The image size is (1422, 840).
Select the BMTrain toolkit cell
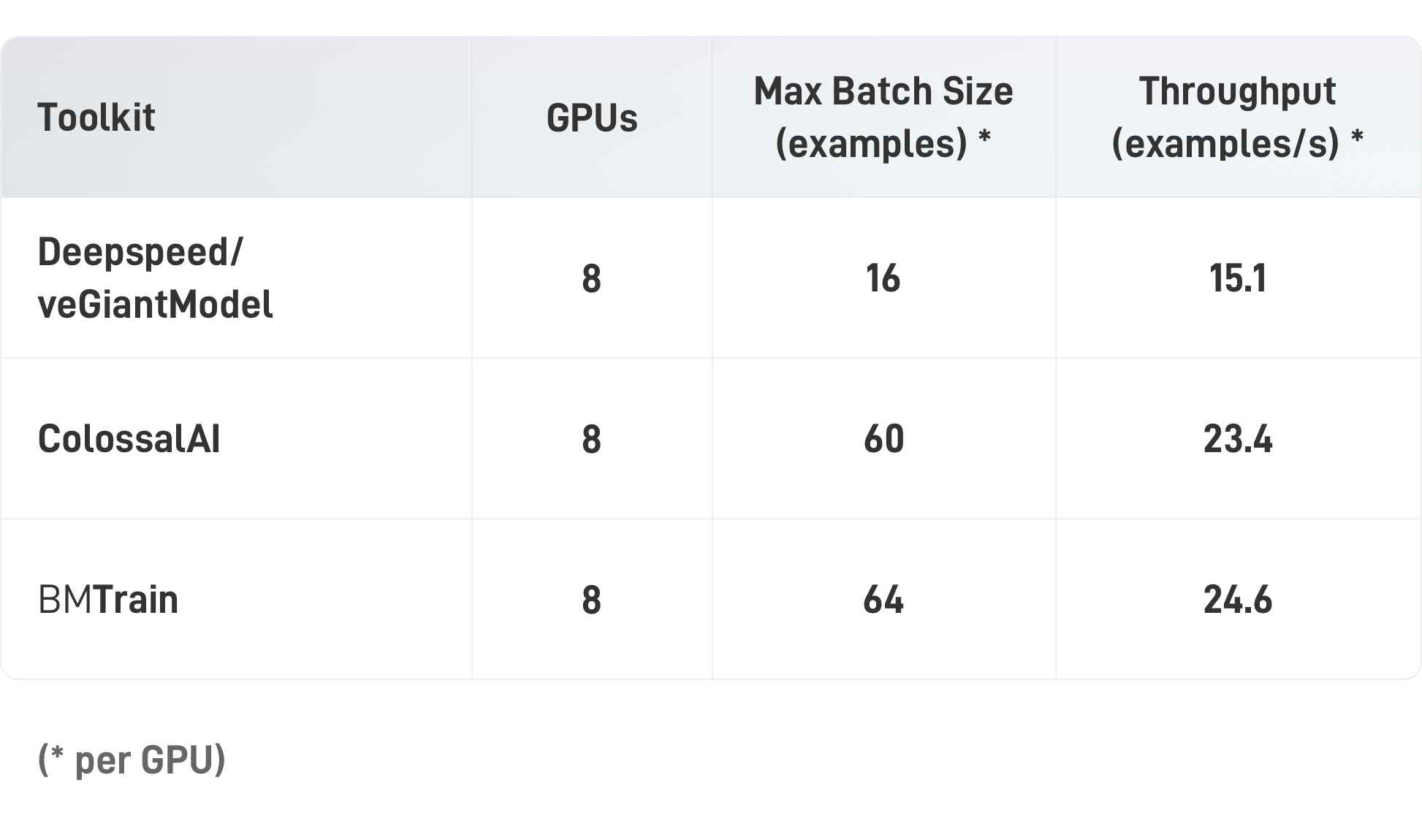click(x=108, y=600)
